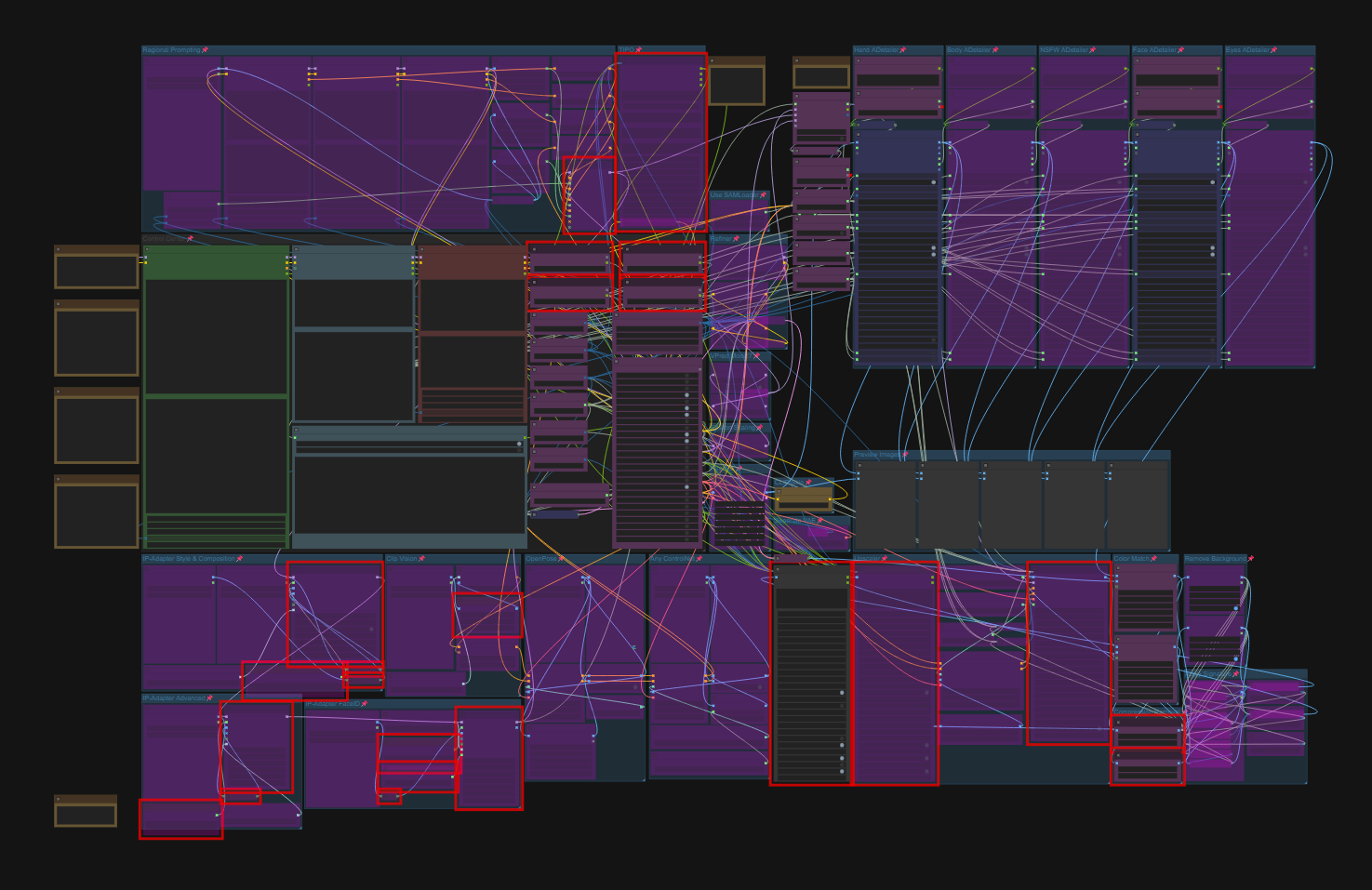This screenshot has width=1372, height=890.
Task: Click the IP-Adapter Advanced title text
Action: [x=174, y=698]
